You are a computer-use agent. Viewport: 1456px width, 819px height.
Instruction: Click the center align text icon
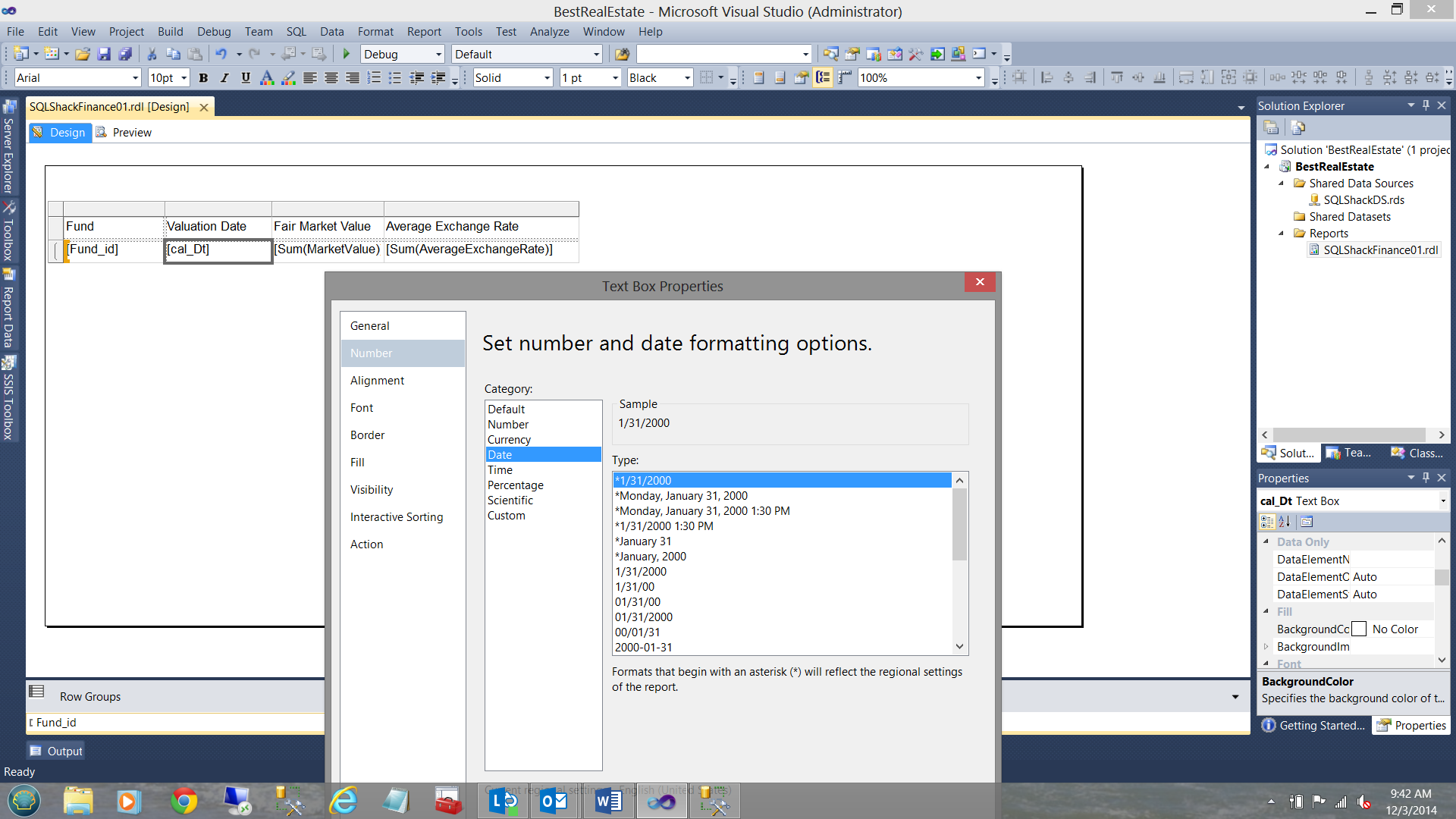click(331, 77)
